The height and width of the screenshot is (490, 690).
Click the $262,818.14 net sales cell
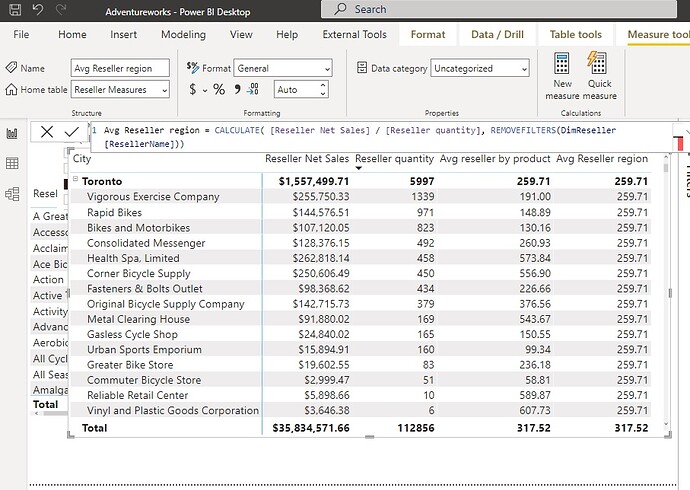[x=320, y=258]
